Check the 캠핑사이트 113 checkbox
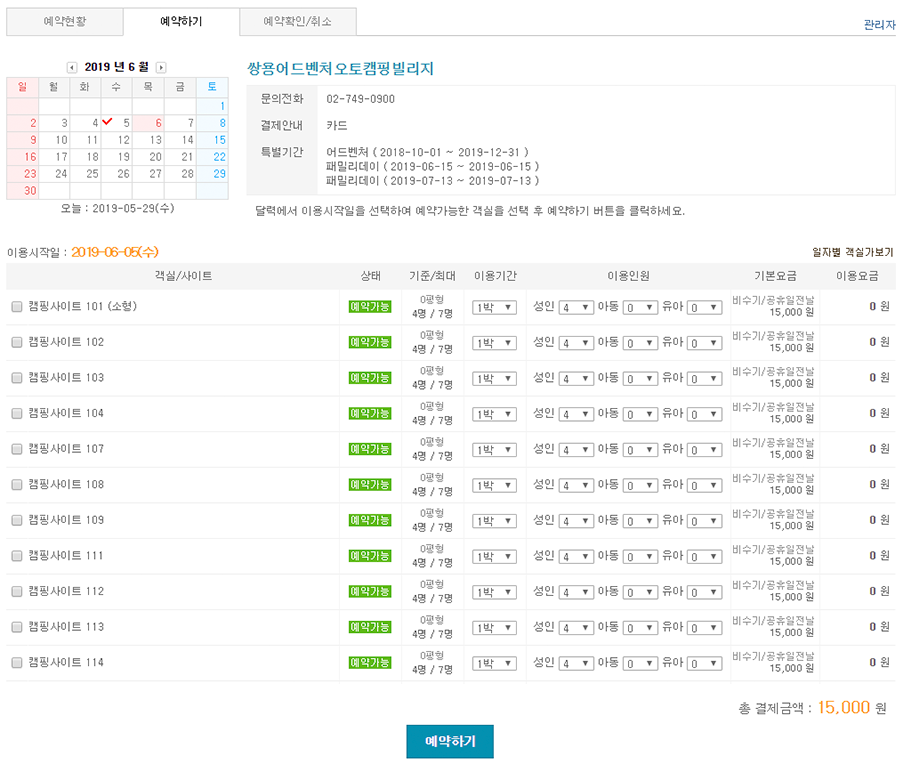900x775 pixels. (17, 627)
